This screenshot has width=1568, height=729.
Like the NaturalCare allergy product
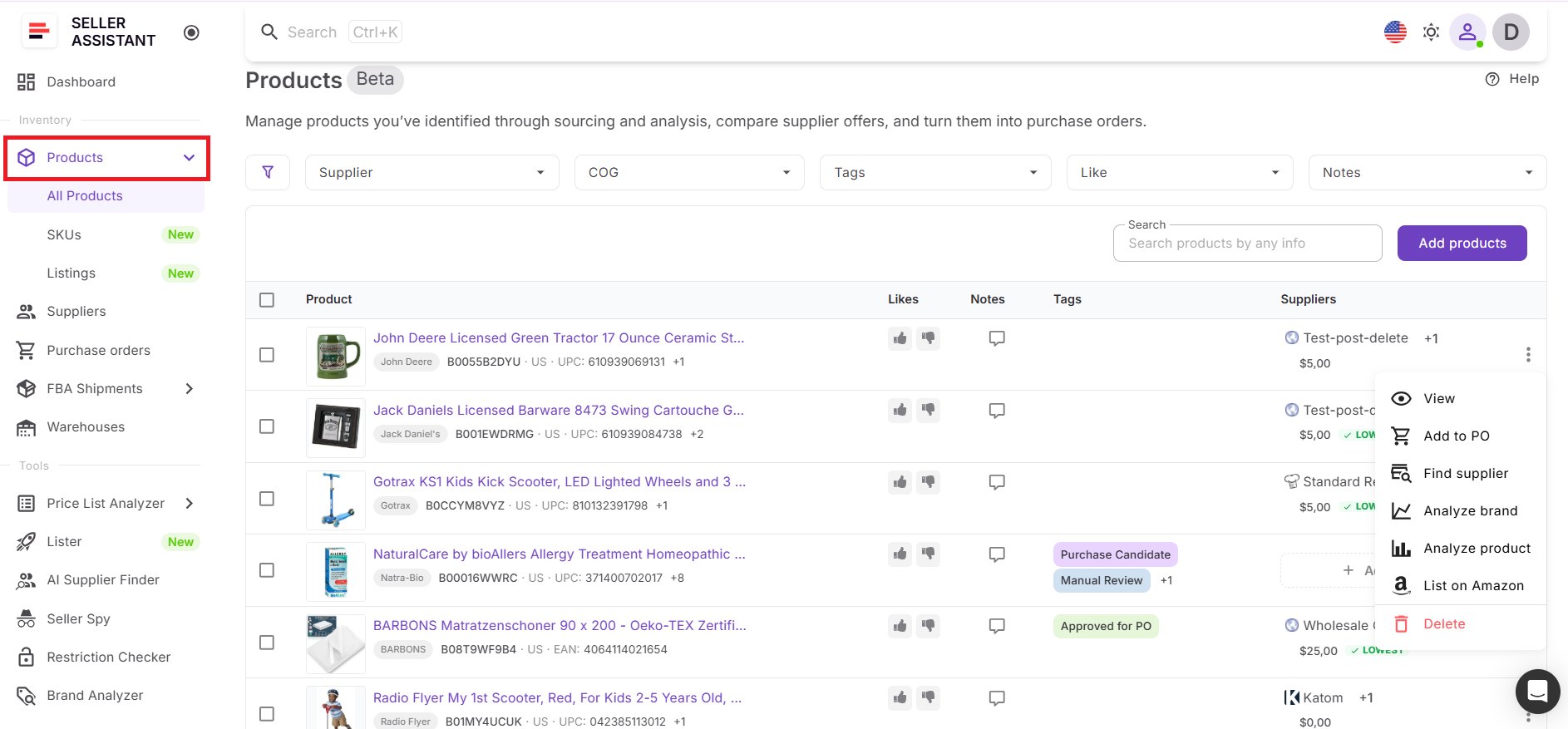(x=900, y=554)
